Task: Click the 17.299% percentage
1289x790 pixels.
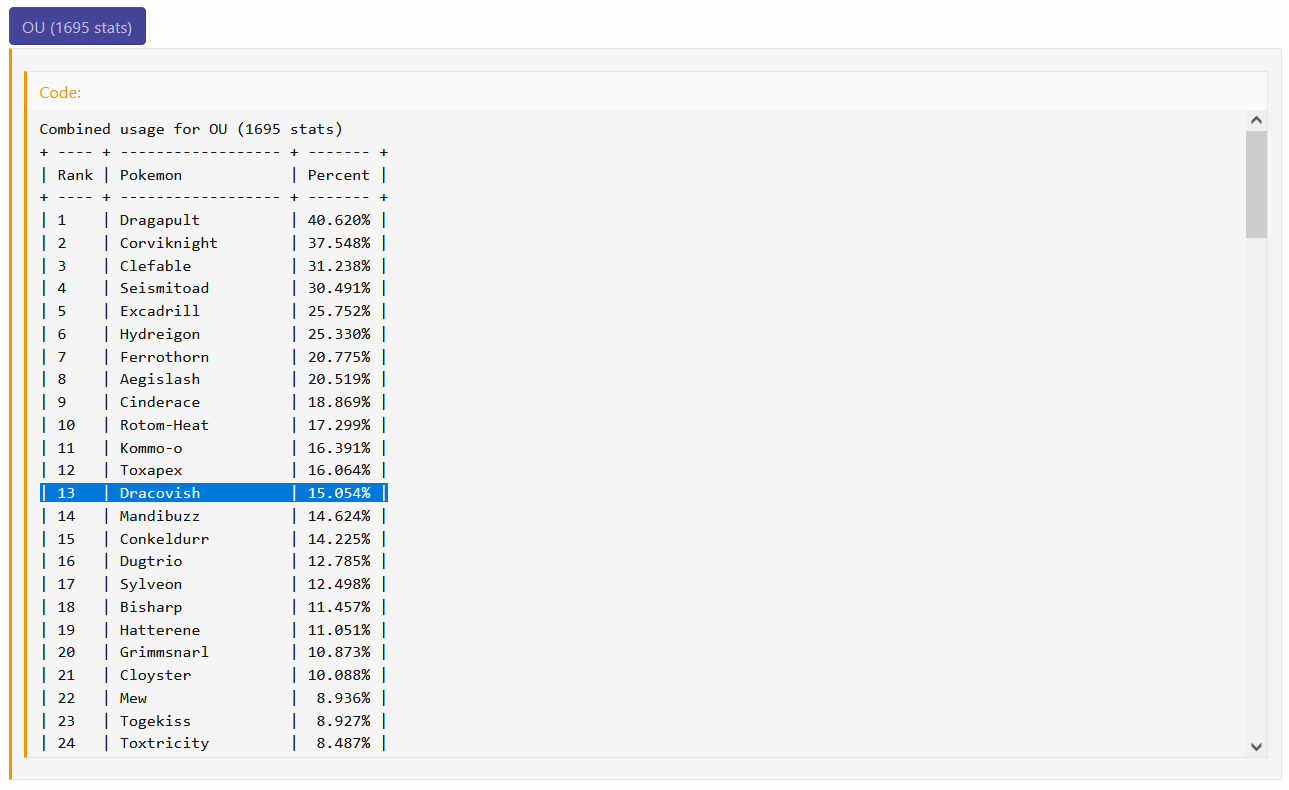Action: [x=339, y=425]
